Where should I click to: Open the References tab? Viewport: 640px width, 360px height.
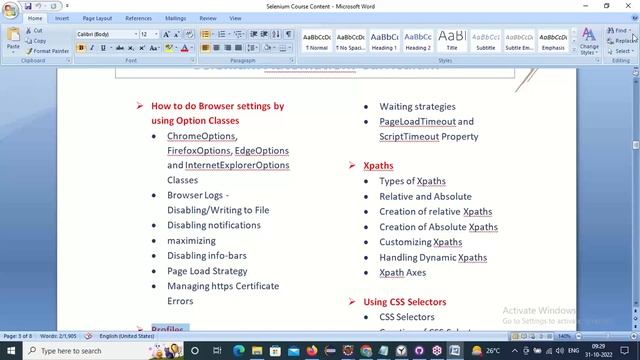tap(138, 18)
